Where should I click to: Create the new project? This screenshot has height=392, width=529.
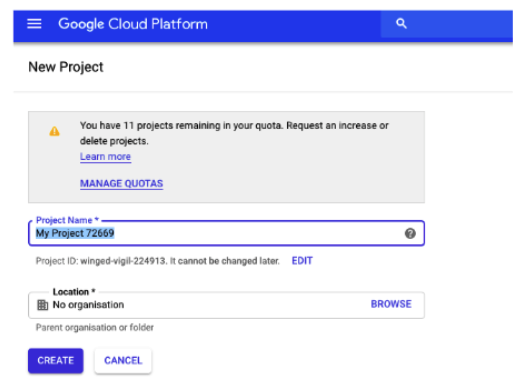point(56,361)
